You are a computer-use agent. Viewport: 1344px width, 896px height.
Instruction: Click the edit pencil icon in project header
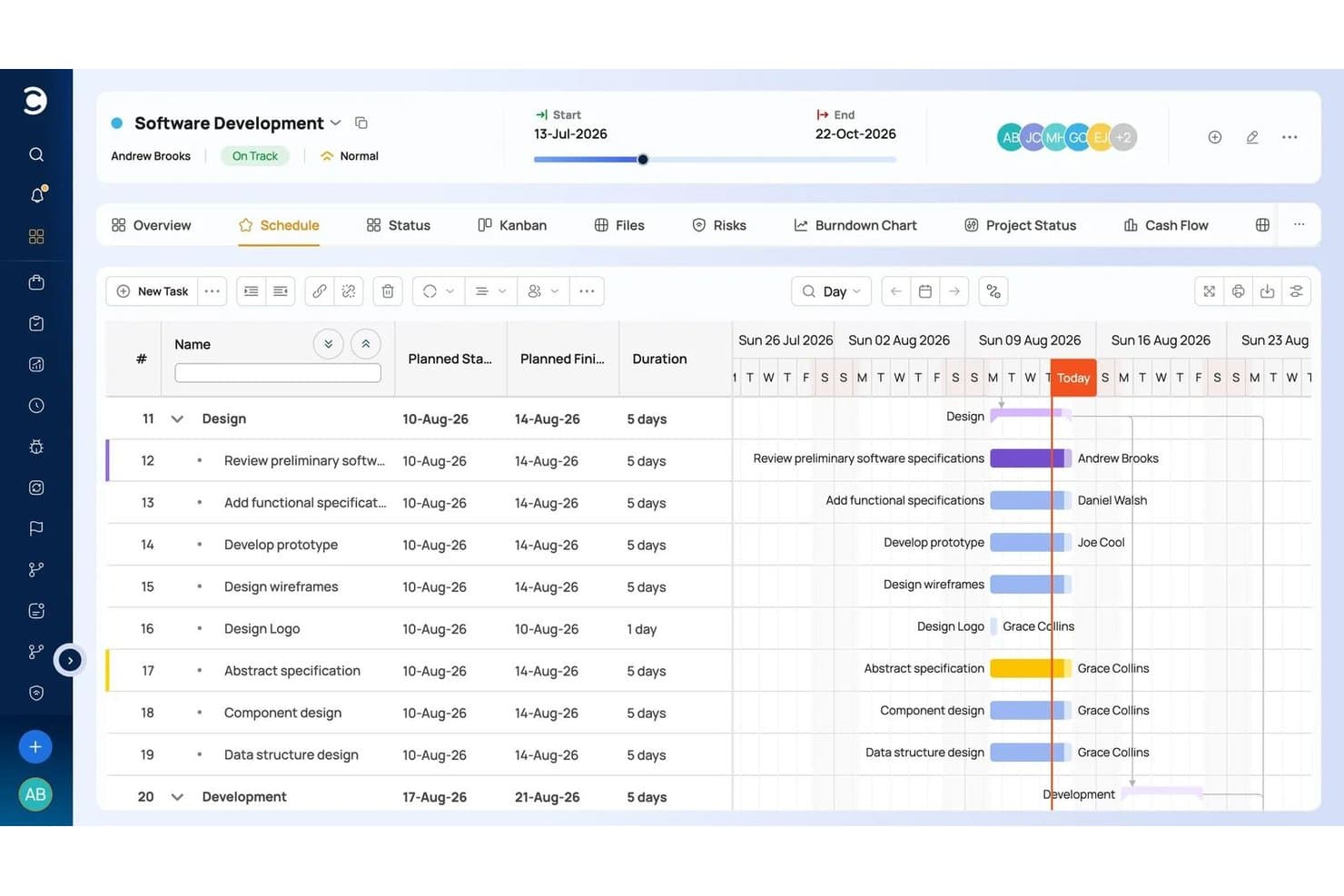[1252, 137]
